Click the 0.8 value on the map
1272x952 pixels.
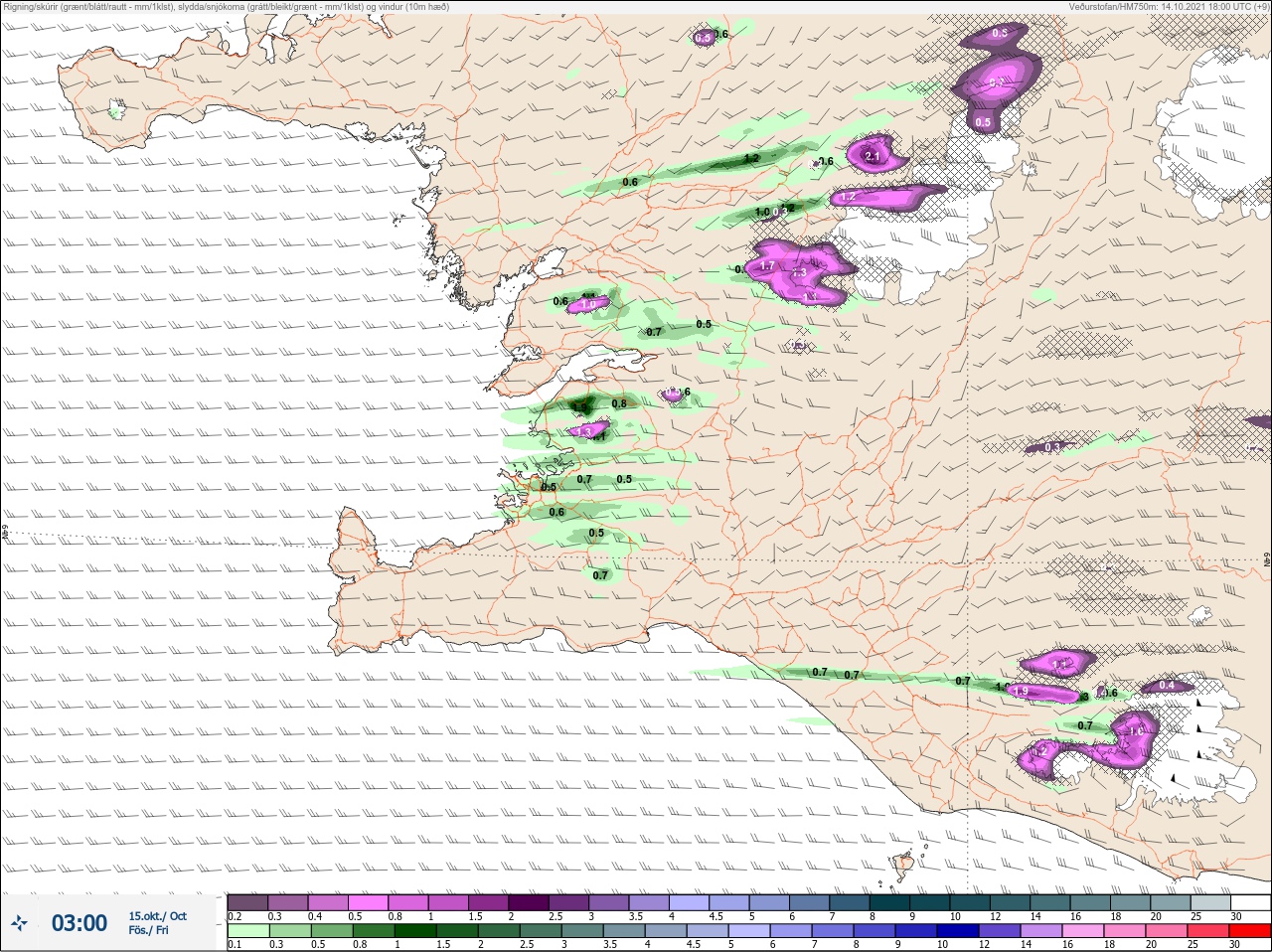tap(619, 403)
